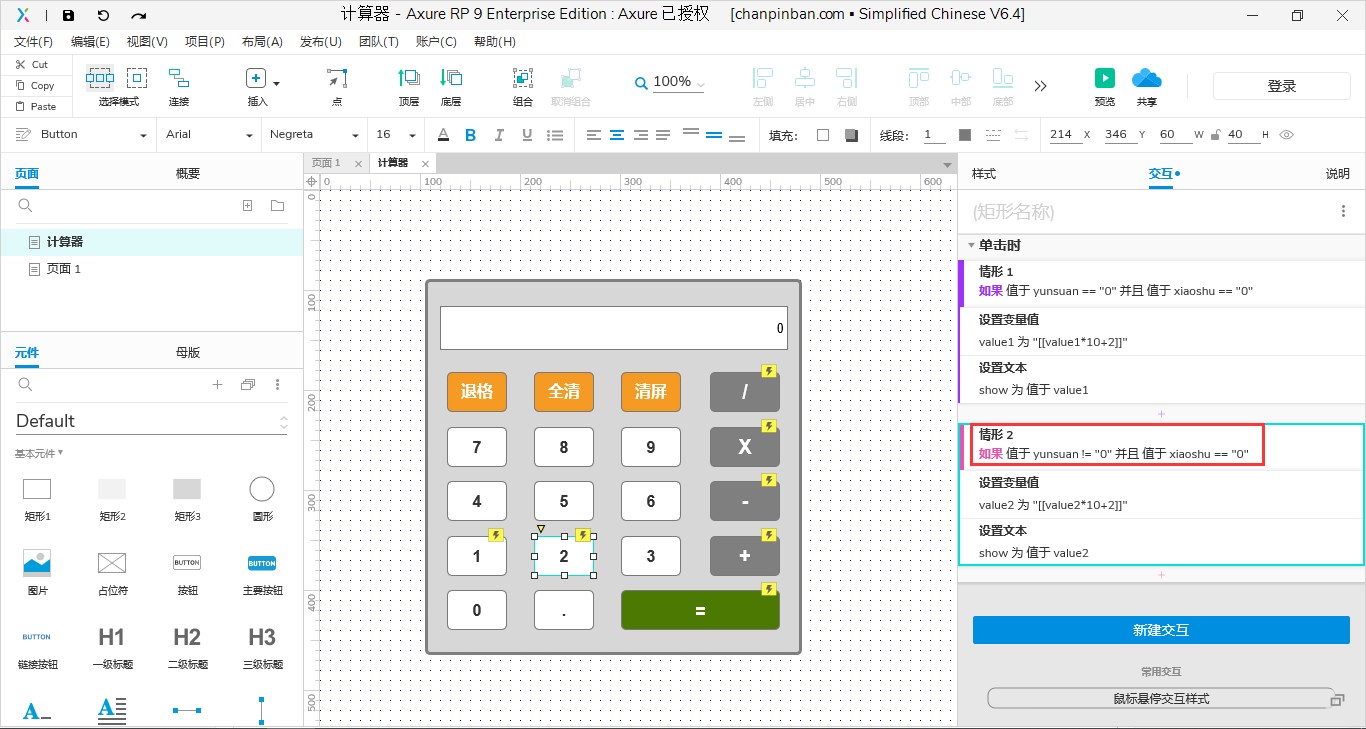Choose the intersected selection mode icon
Image resolution: width=1366 pixels, height=729 pixels.
tap(100, 78)
